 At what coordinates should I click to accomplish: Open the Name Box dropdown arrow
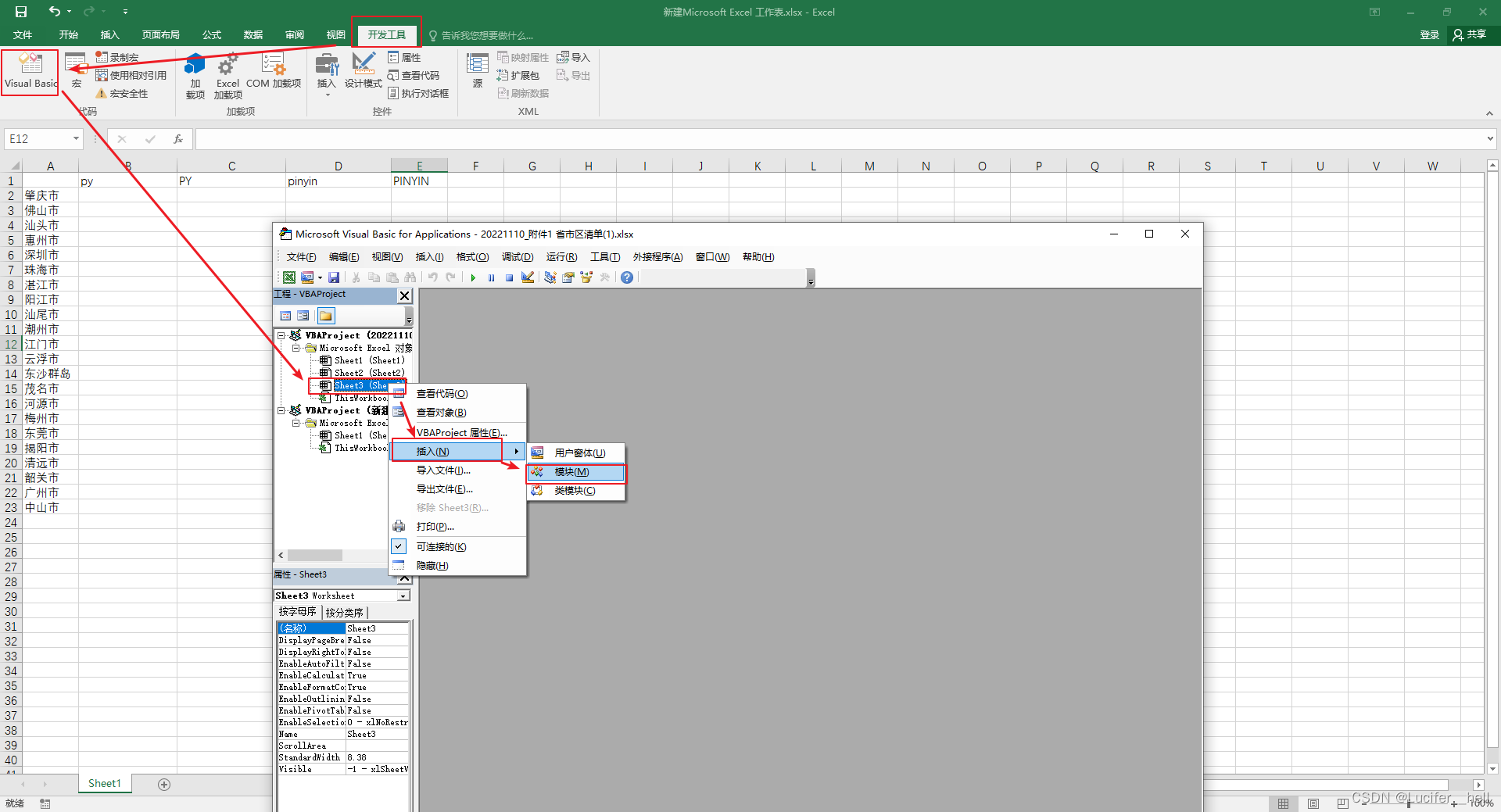[76, 138]
